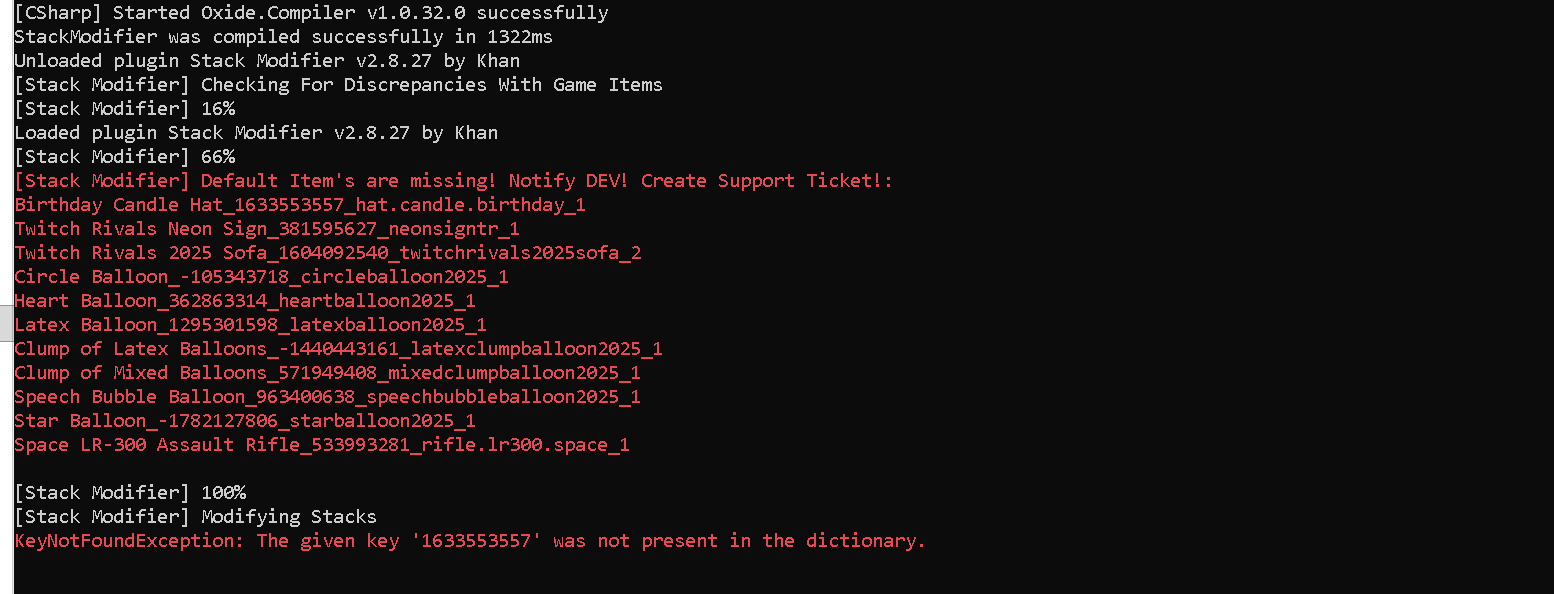Image resolution: width=1554 pixels, height=594 pixels.
Task: Click the Birthday Candle Hat entry
Action: (x=300, y=205)
